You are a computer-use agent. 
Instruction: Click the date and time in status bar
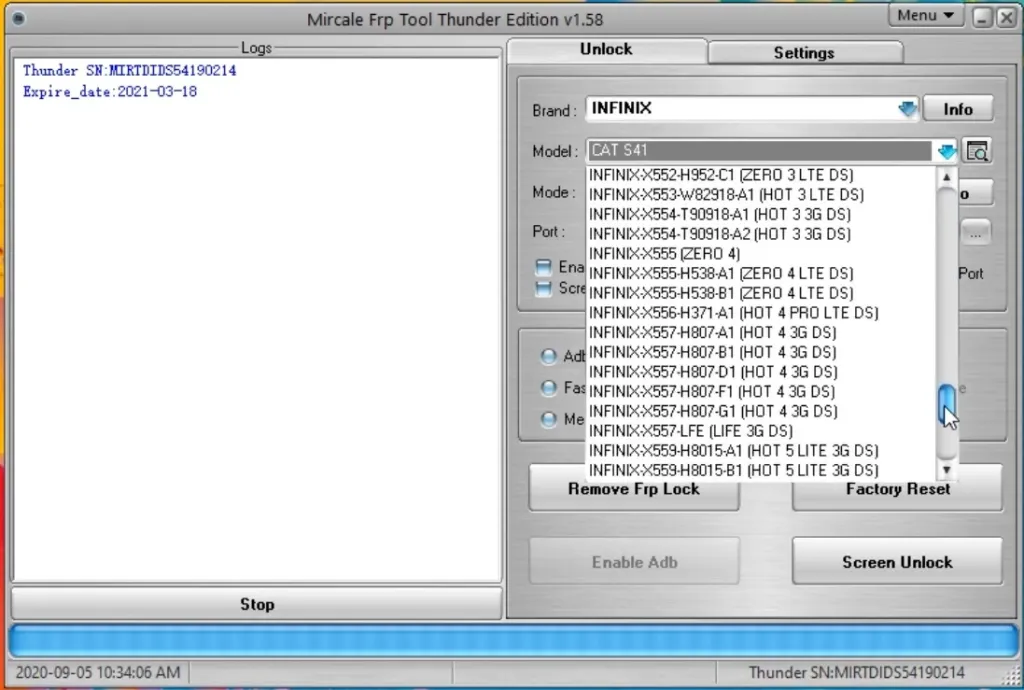point(97,672)
